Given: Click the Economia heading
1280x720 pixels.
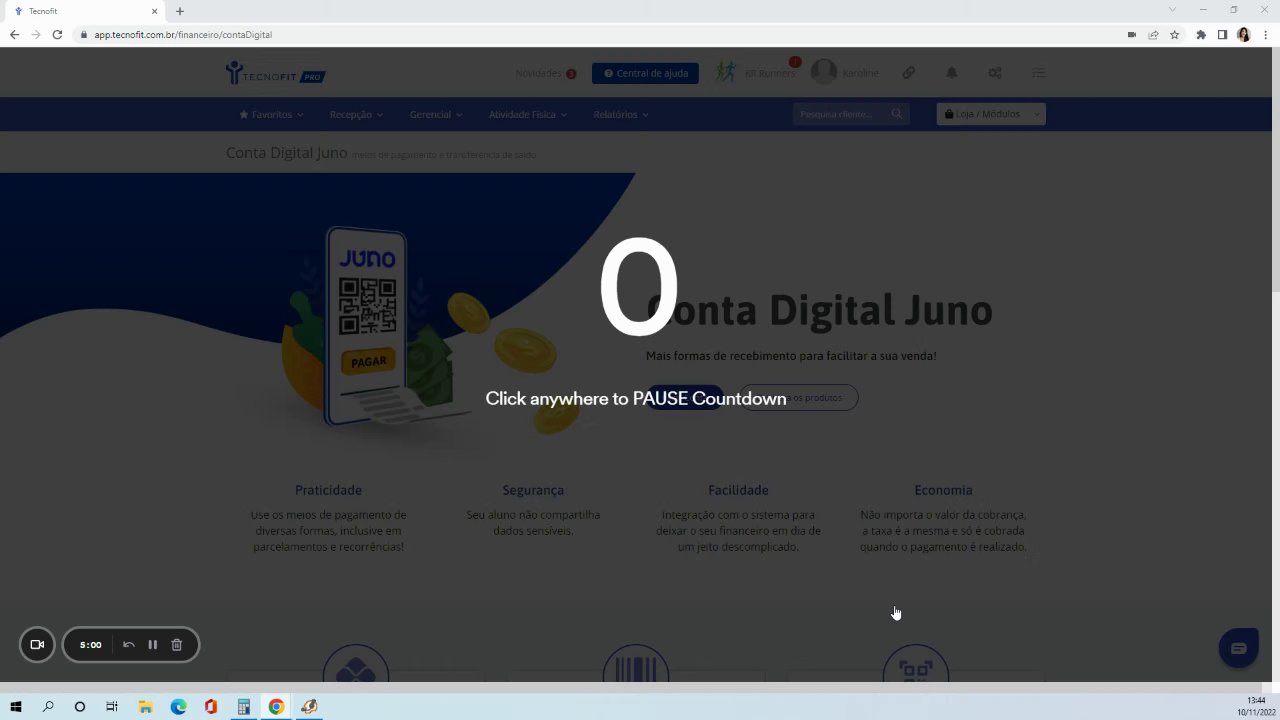Looking at the screenshot, I should [x=943, y=490].
